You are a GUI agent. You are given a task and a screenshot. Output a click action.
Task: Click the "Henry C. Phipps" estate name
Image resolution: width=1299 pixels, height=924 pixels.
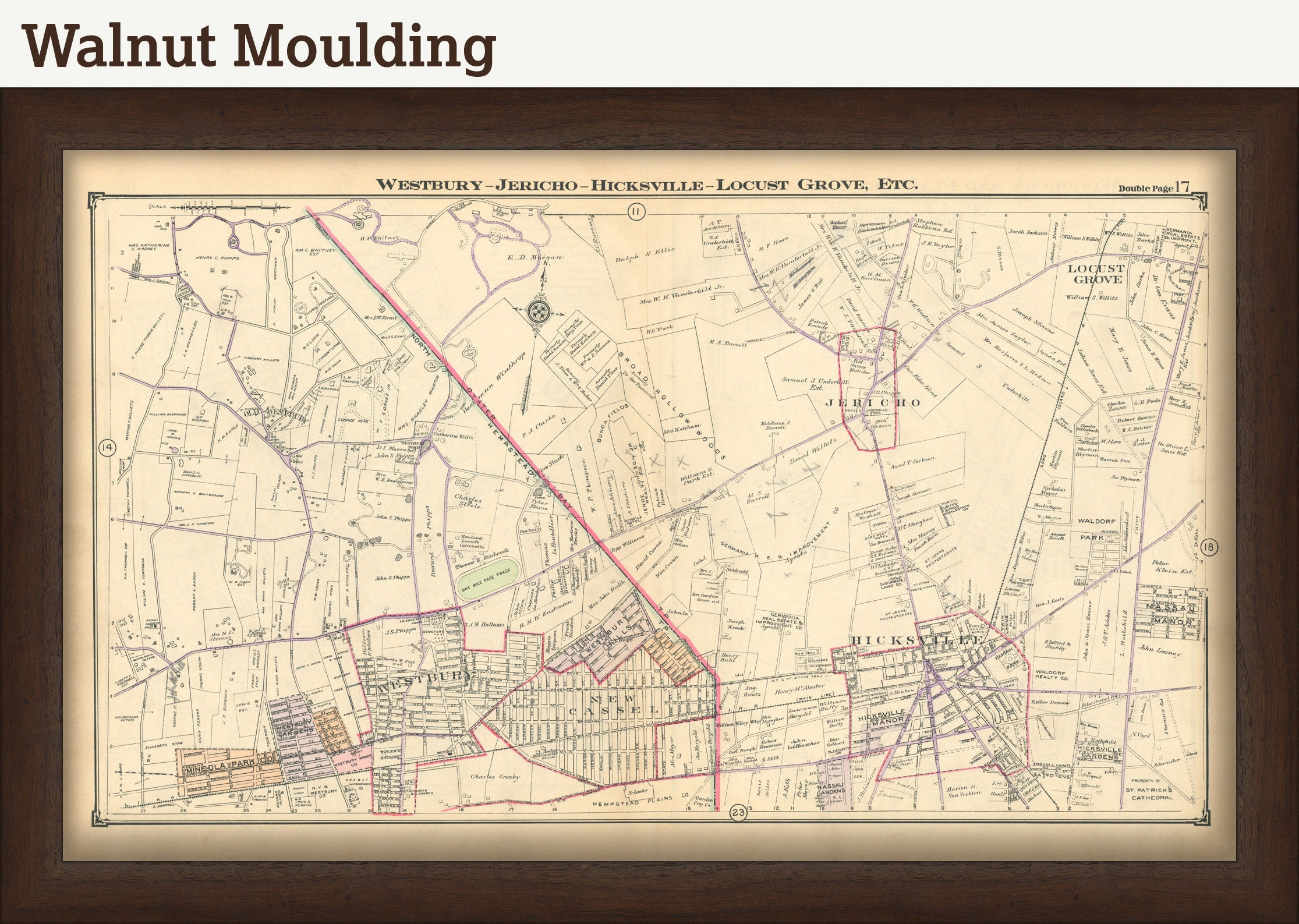(217, 258)
